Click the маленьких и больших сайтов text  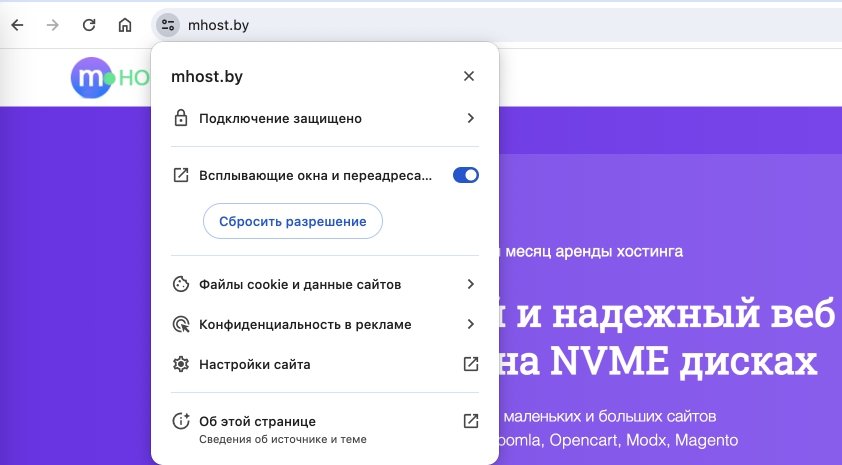[610, 416]
